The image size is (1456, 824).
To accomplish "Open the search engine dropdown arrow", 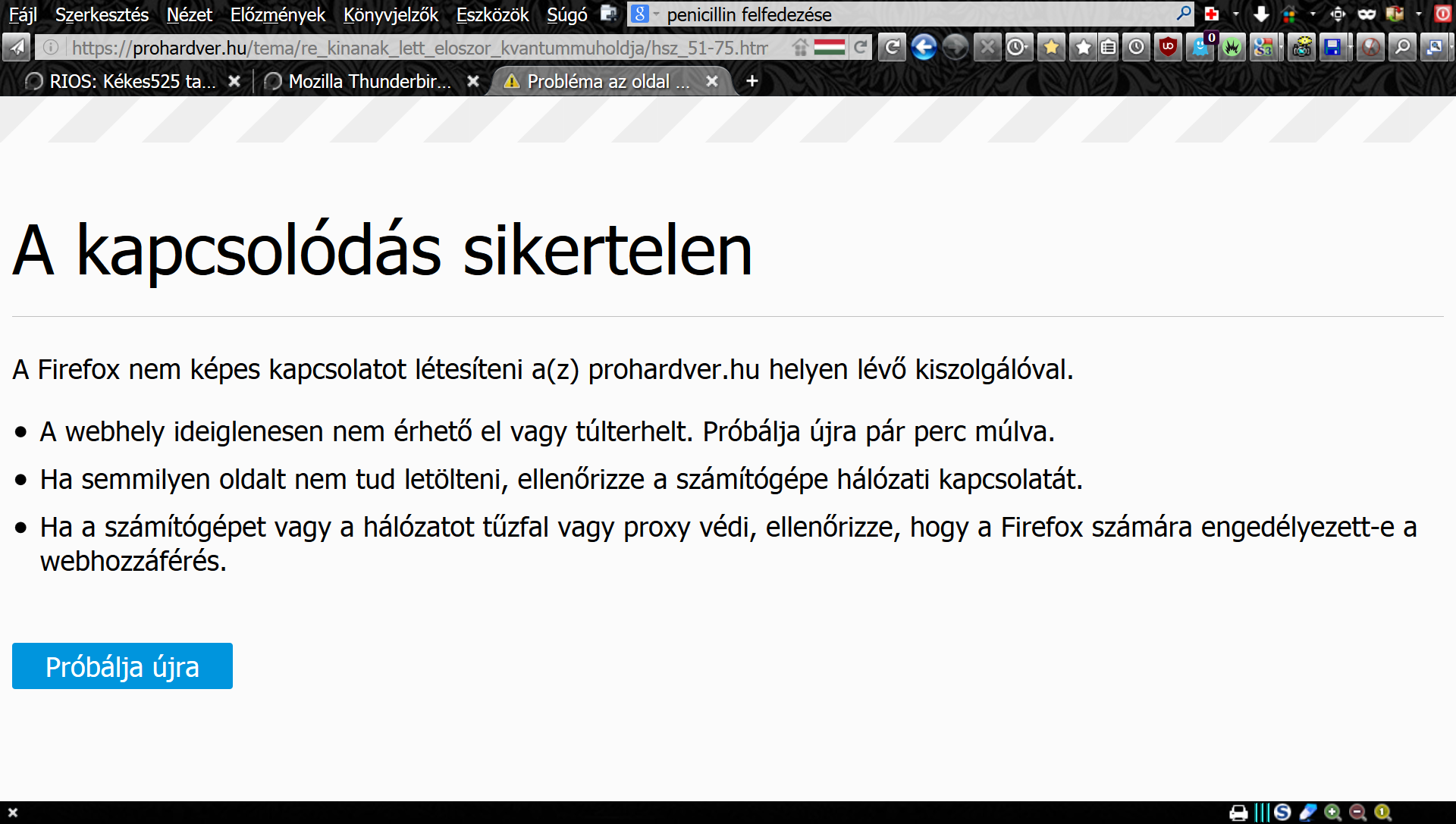I will point(656,14).
